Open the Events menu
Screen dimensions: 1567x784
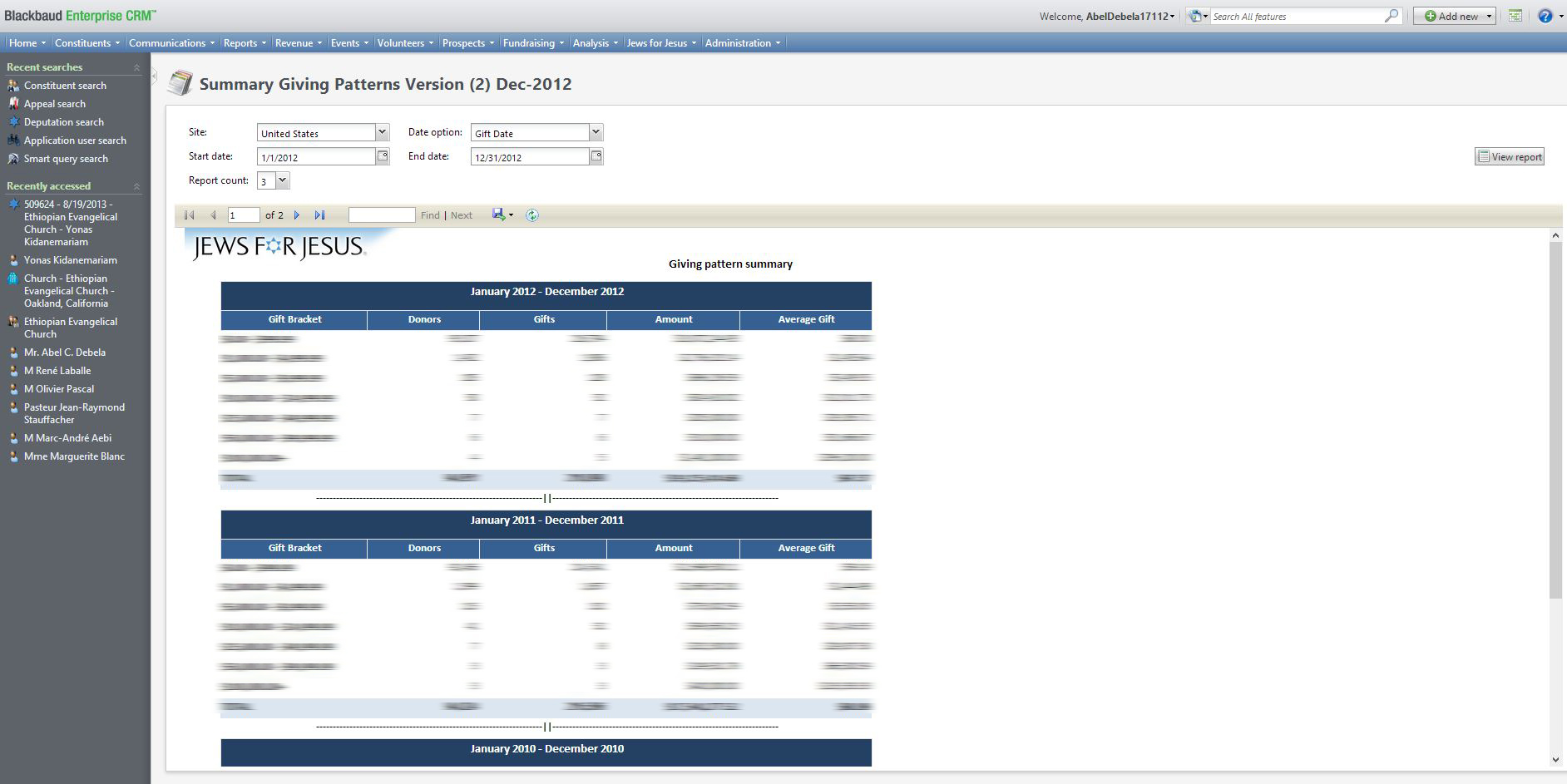(349, 43)
